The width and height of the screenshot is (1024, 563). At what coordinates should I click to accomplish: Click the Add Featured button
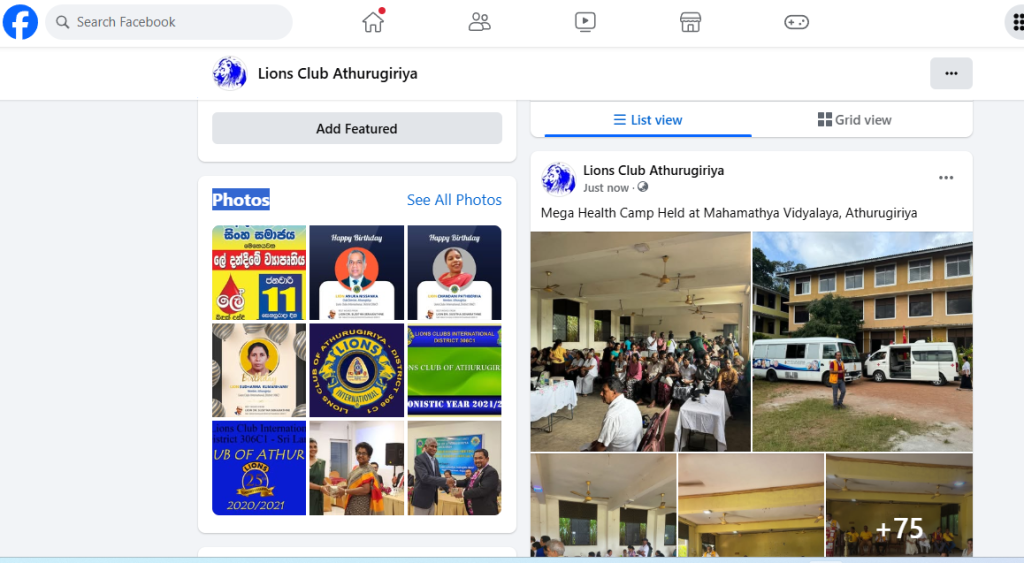pos(357,129)
